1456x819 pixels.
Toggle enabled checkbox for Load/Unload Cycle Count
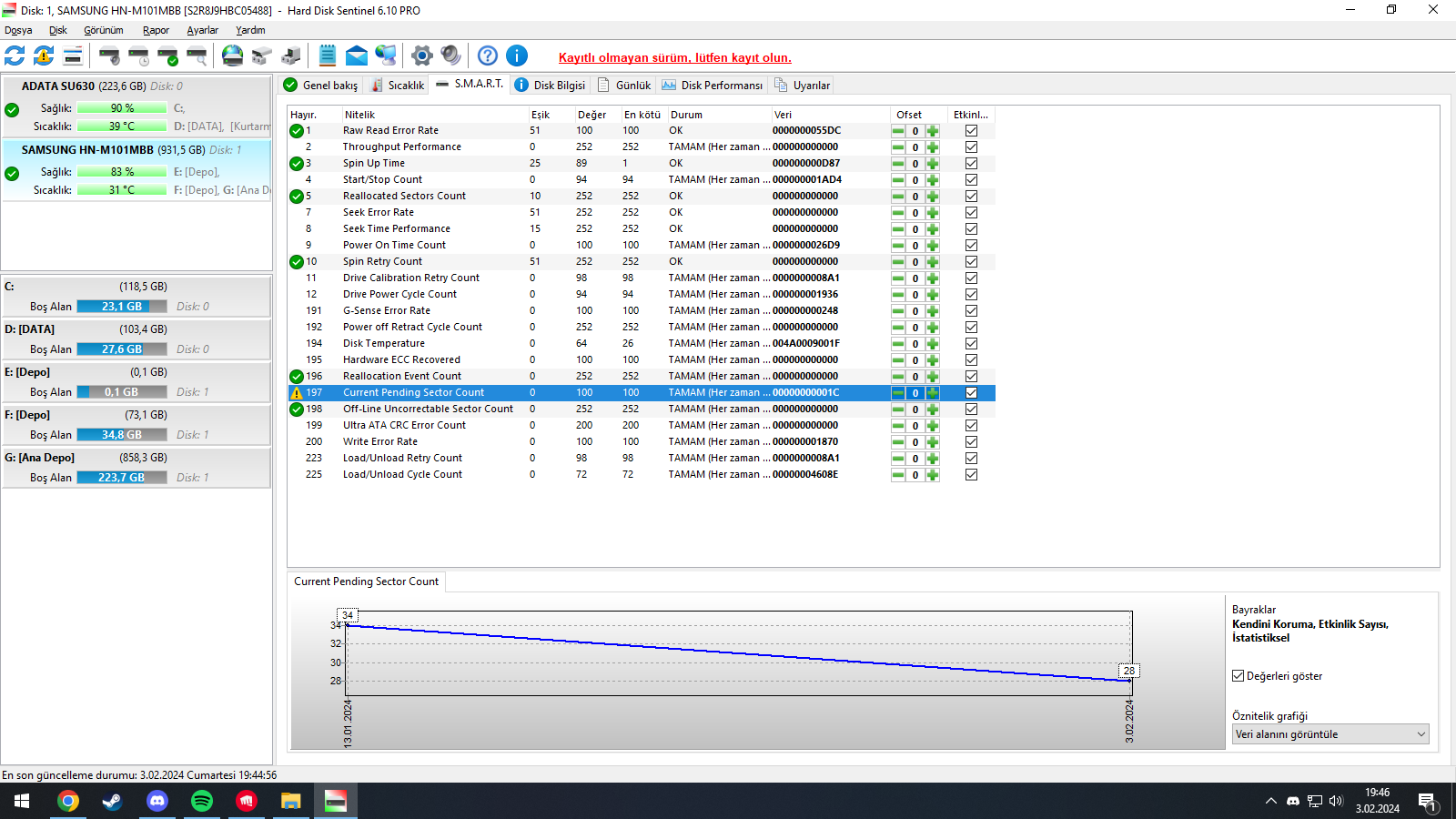(x=972, y=475)
